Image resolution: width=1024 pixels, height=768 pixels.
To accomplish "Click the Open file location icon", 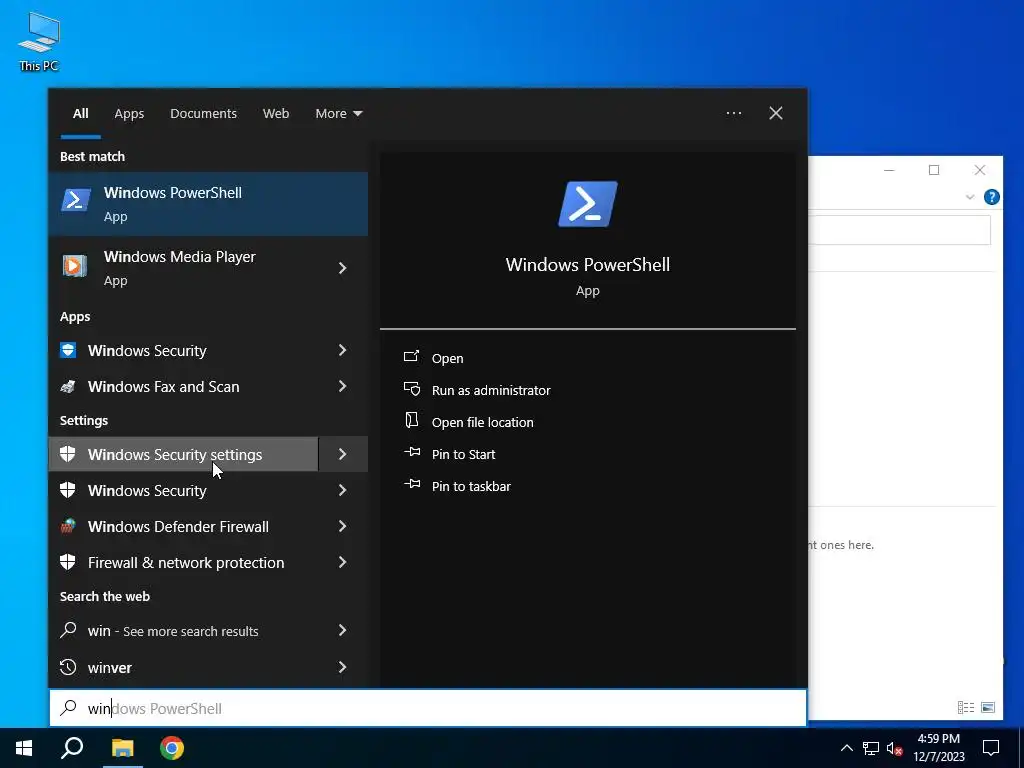I will point(411,420).
